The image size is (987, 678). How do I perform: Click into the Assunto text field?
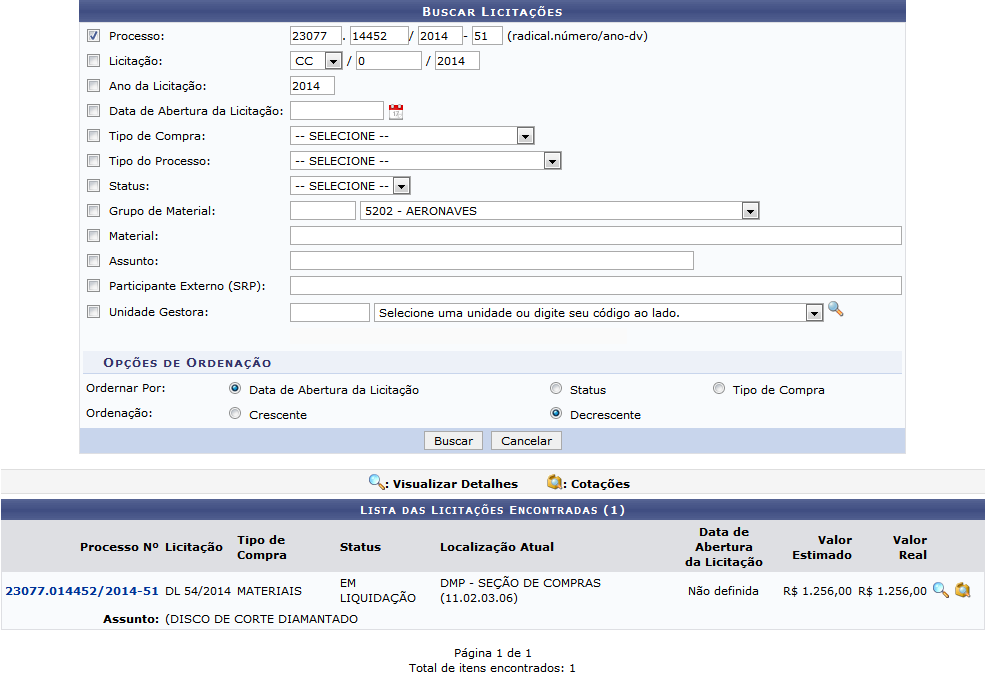point(491,261)
